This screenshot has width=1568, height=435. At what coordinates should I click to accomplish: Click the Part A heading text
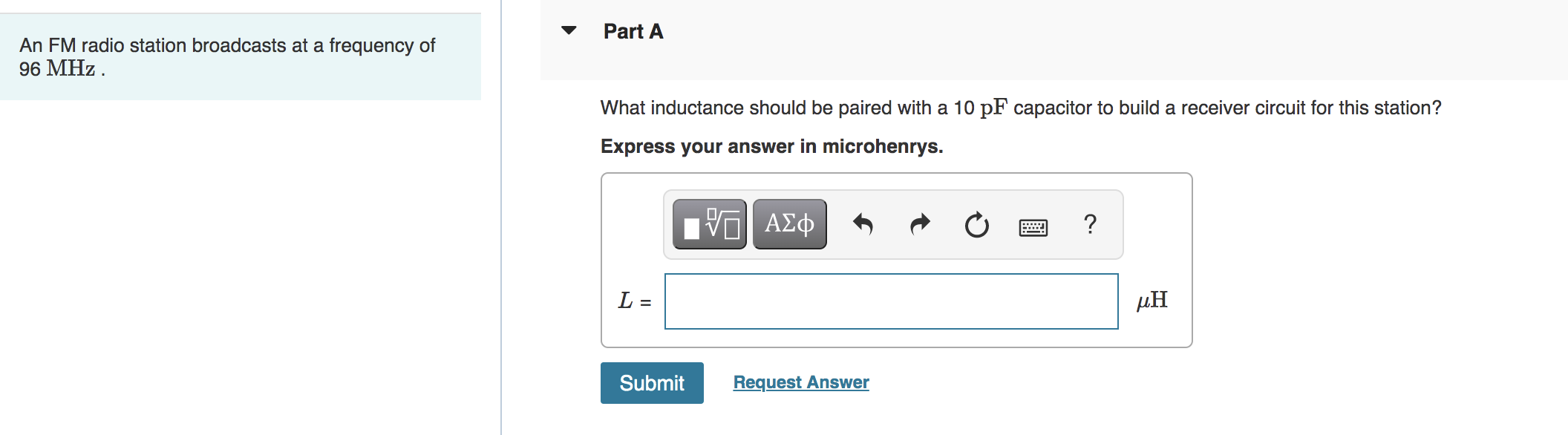[x=633, y=31]
